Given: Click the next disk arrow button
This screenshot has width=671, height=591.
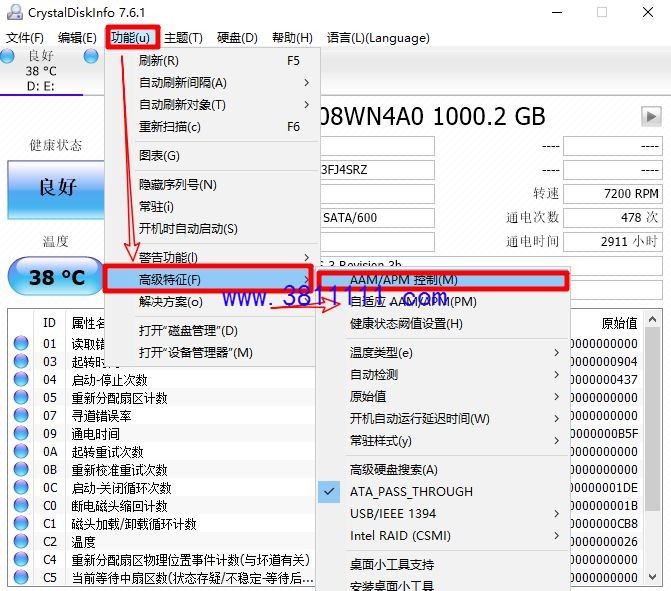Looking at the screenshot, I should pos(651,116).
